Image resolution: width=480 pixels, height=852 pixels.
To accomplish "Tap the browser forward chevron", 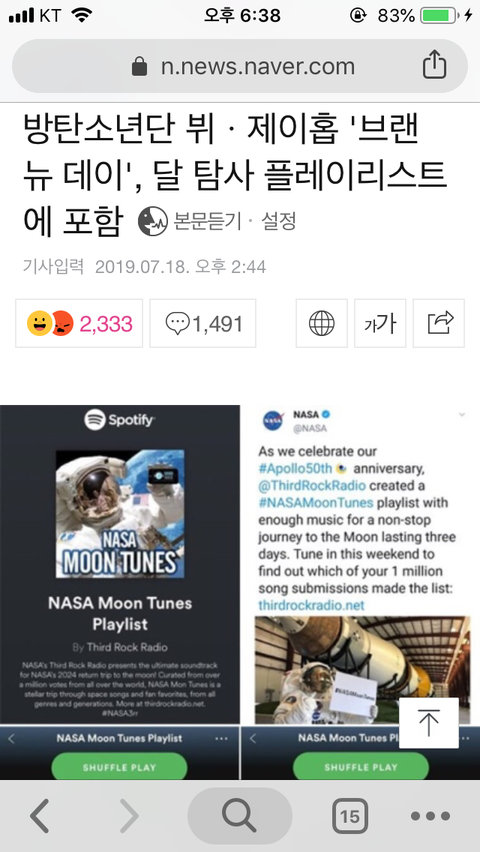I will [129, 815].
